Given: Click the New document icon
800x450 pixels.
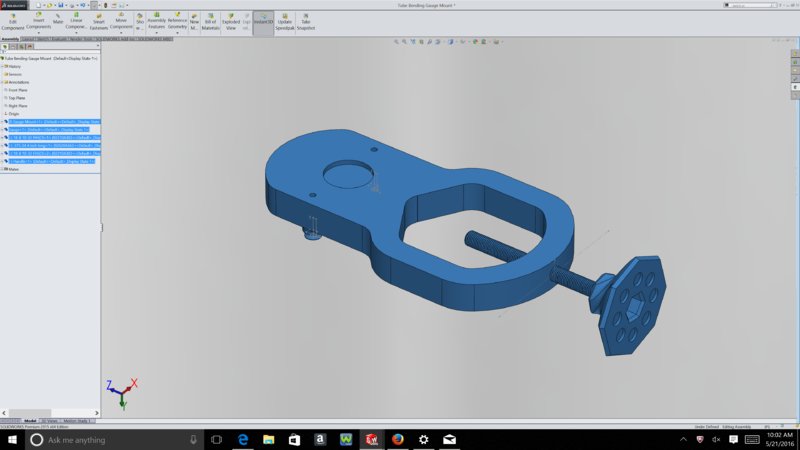Looking at the screenshot, I should coord(38,5).
